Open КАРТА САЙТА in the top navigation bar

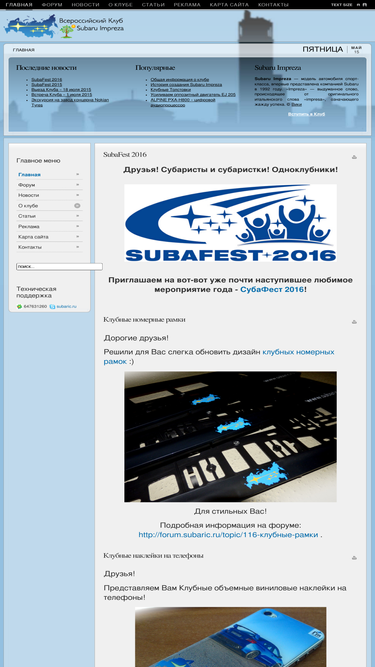229,5
